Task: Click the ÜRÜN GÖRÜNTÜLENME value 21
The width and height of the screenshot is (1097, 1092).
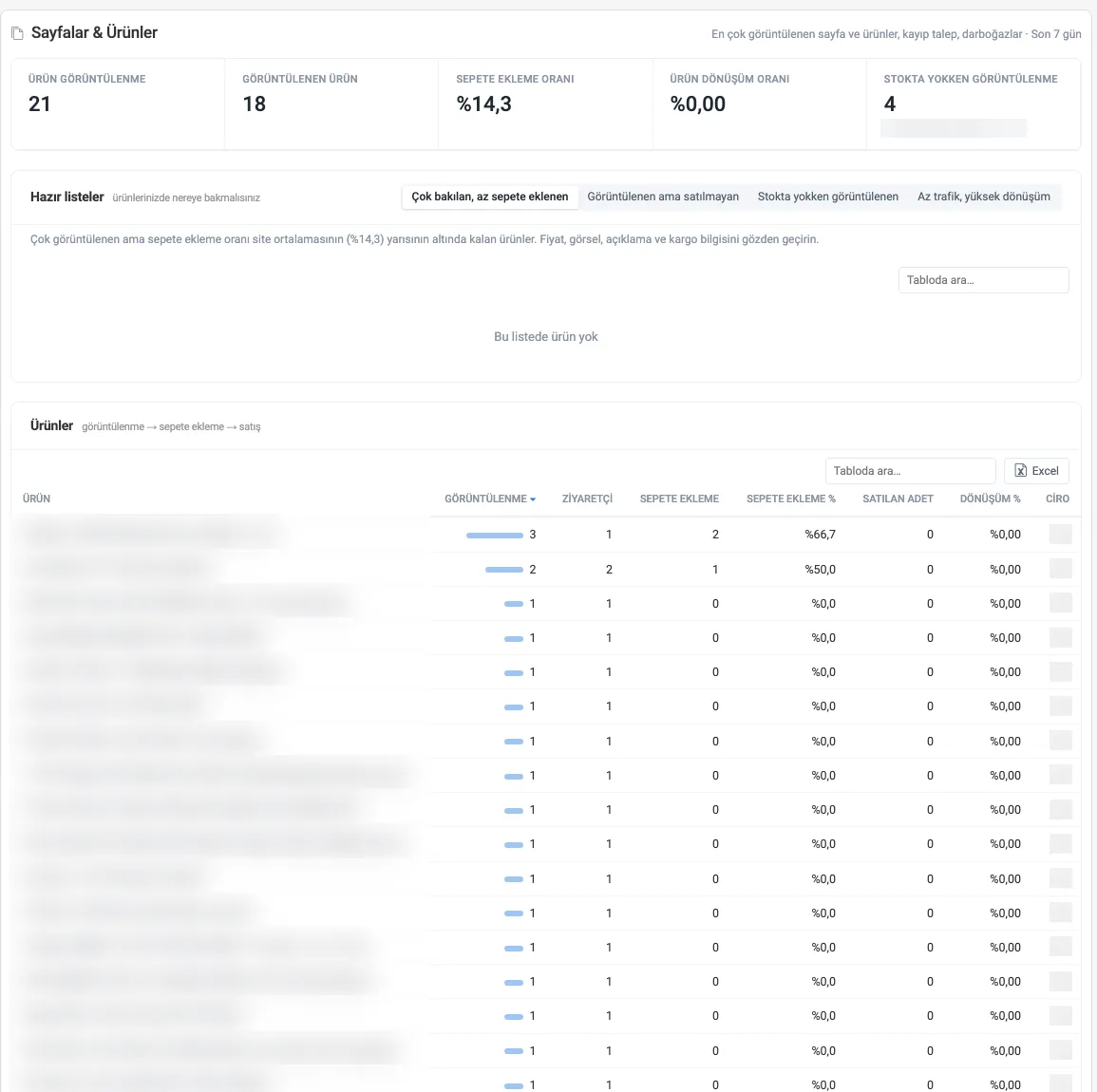Action: [40, 104]
